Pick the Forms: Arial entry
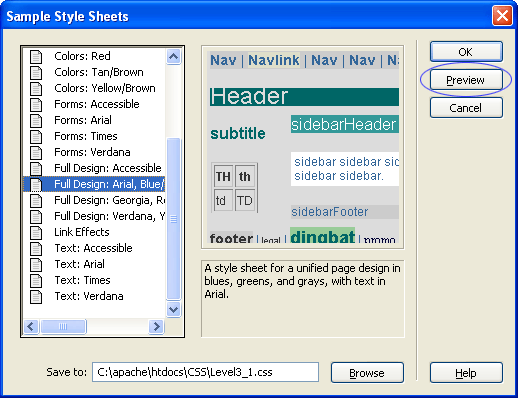518x398 pixels. 83,120
